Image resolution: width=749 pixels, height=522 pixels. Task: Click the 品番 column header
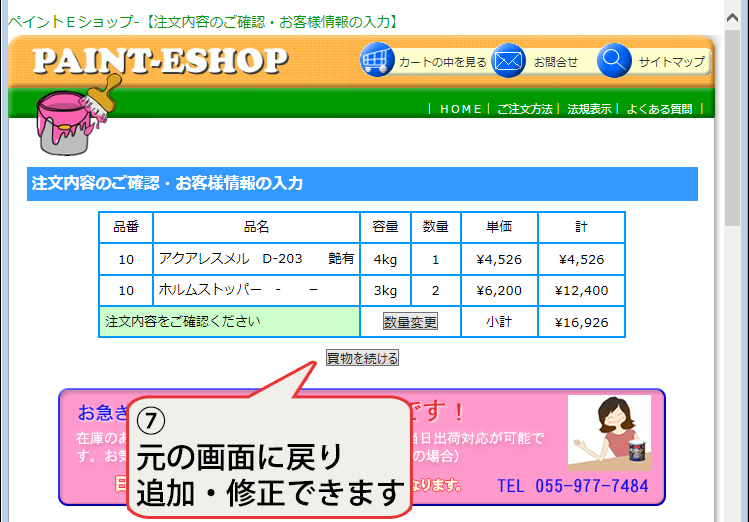[x=126, y=227]
